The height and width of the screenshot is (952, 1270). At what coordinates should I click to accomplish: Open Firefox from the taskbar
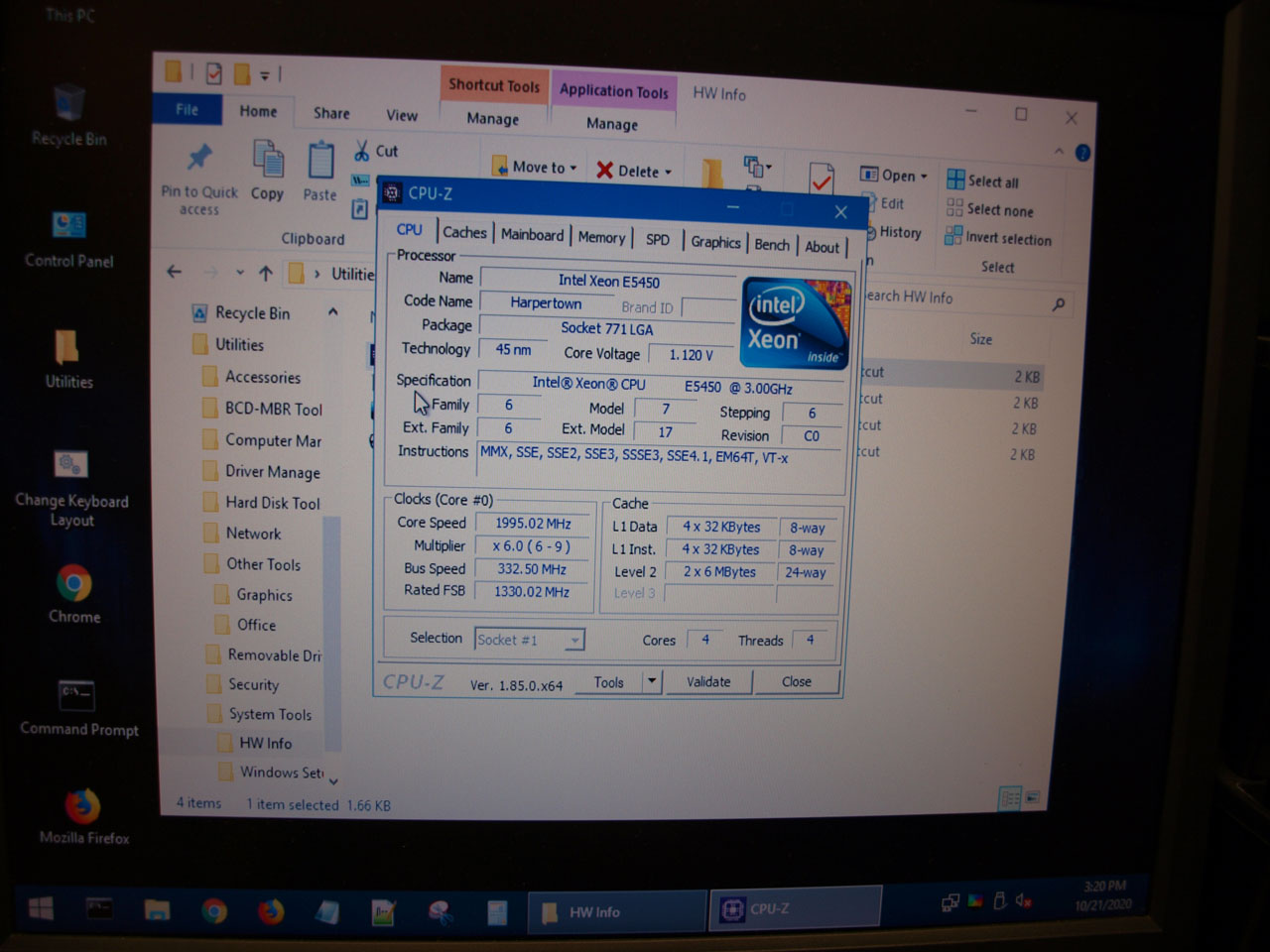pos(270,910)
